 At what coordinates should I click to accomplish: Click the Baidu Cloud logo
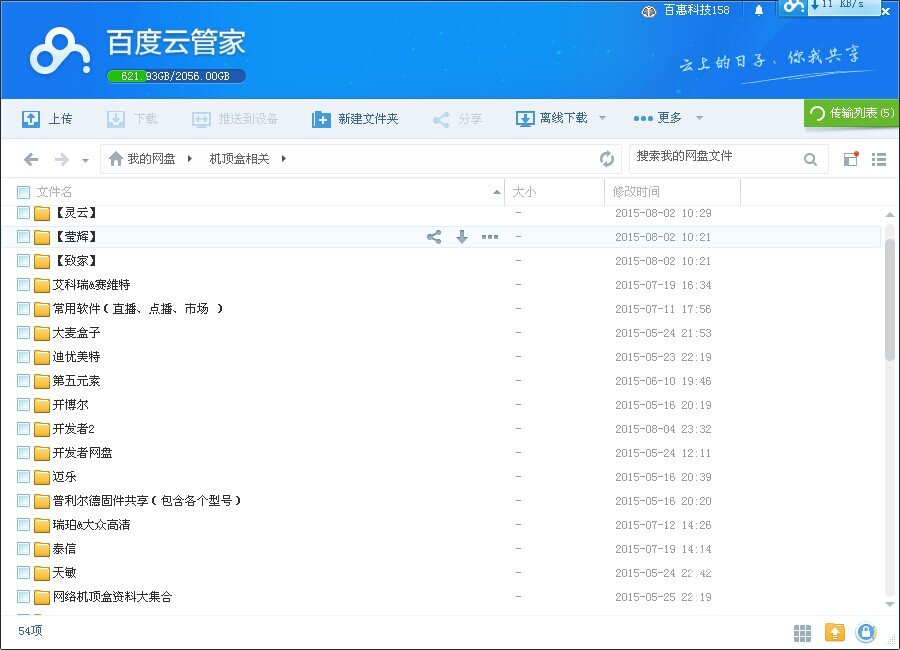click(60, 51)
